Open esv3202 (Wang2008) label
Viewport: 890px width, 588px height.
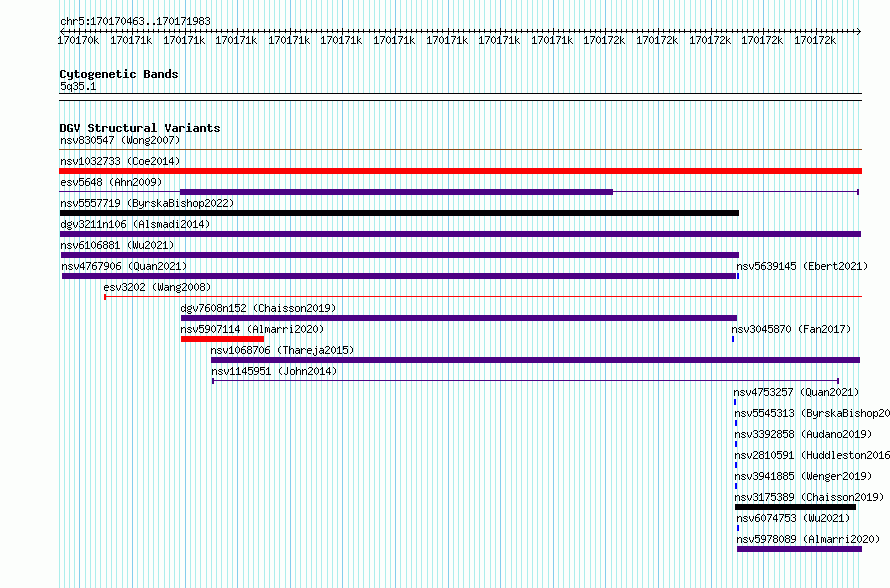[x=157, y=287]
